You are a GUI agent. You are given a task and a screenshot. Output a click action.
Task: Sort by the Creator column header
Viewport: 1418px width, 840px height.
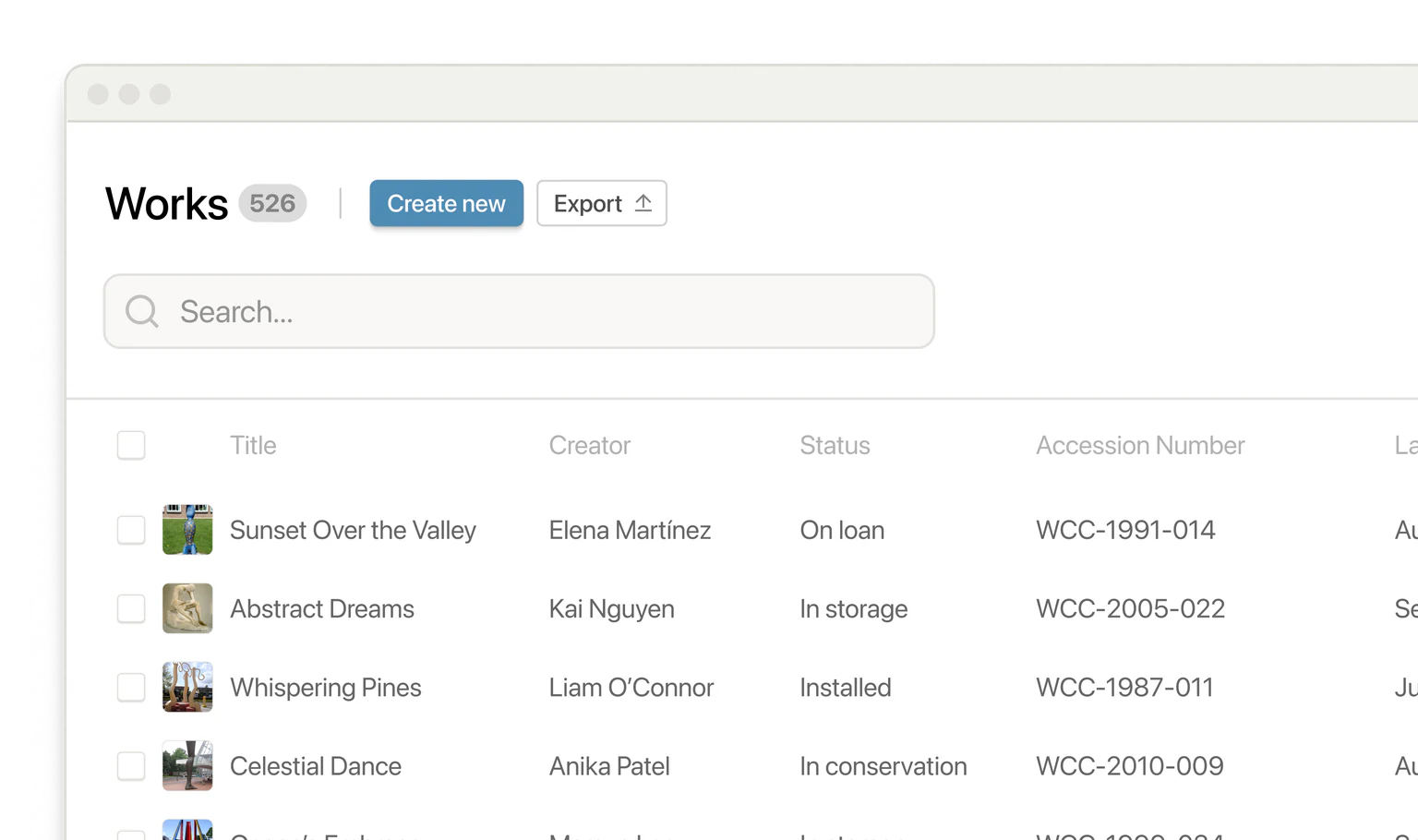tap(590, 445)
